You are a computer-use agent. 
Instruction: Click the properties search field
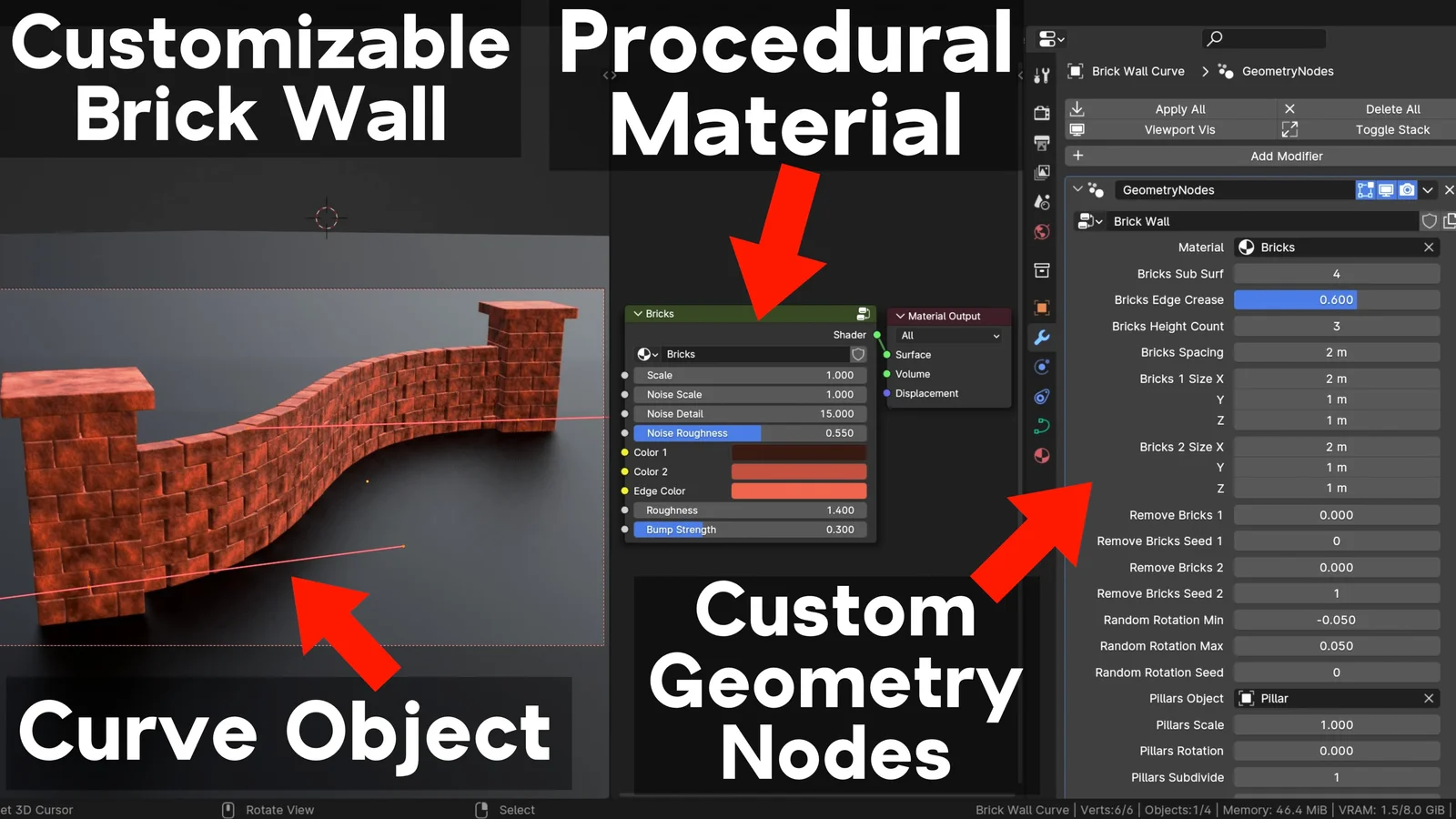(1265, 38)
